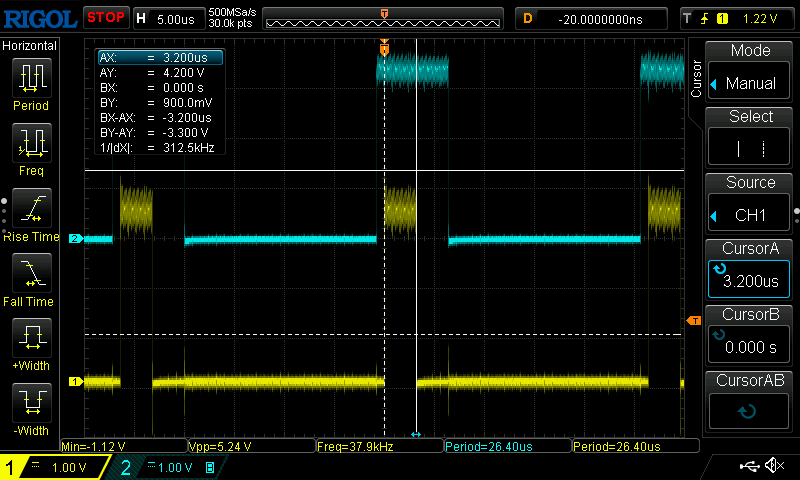Choose the Fall Time measurement icon
The width and height of the screenshot is (800, 480).
31,275
